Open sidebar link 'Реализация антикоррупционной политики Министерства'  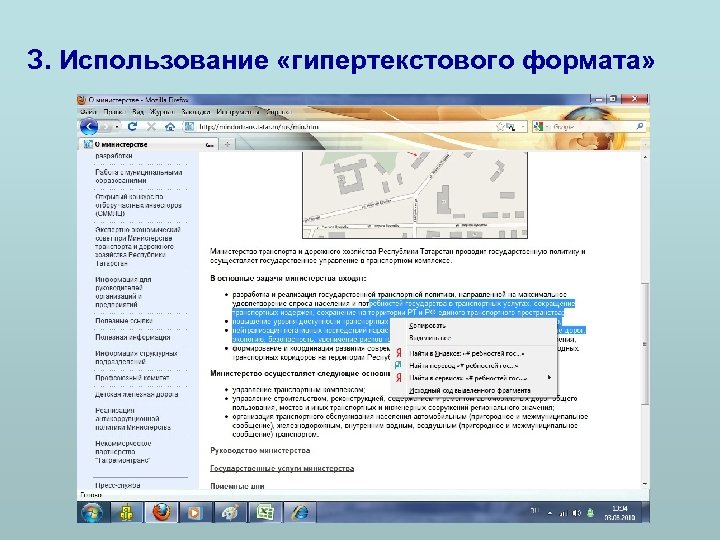tap(133, 419)
